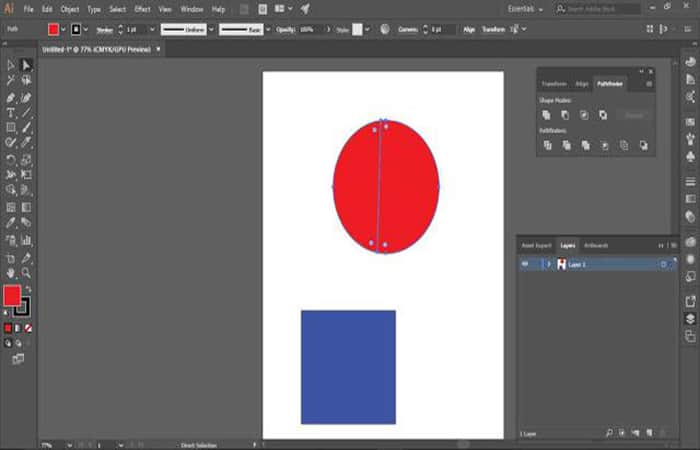Select the Type tool
This screenshot has width=700, height=450.
(x=11, y=112)
